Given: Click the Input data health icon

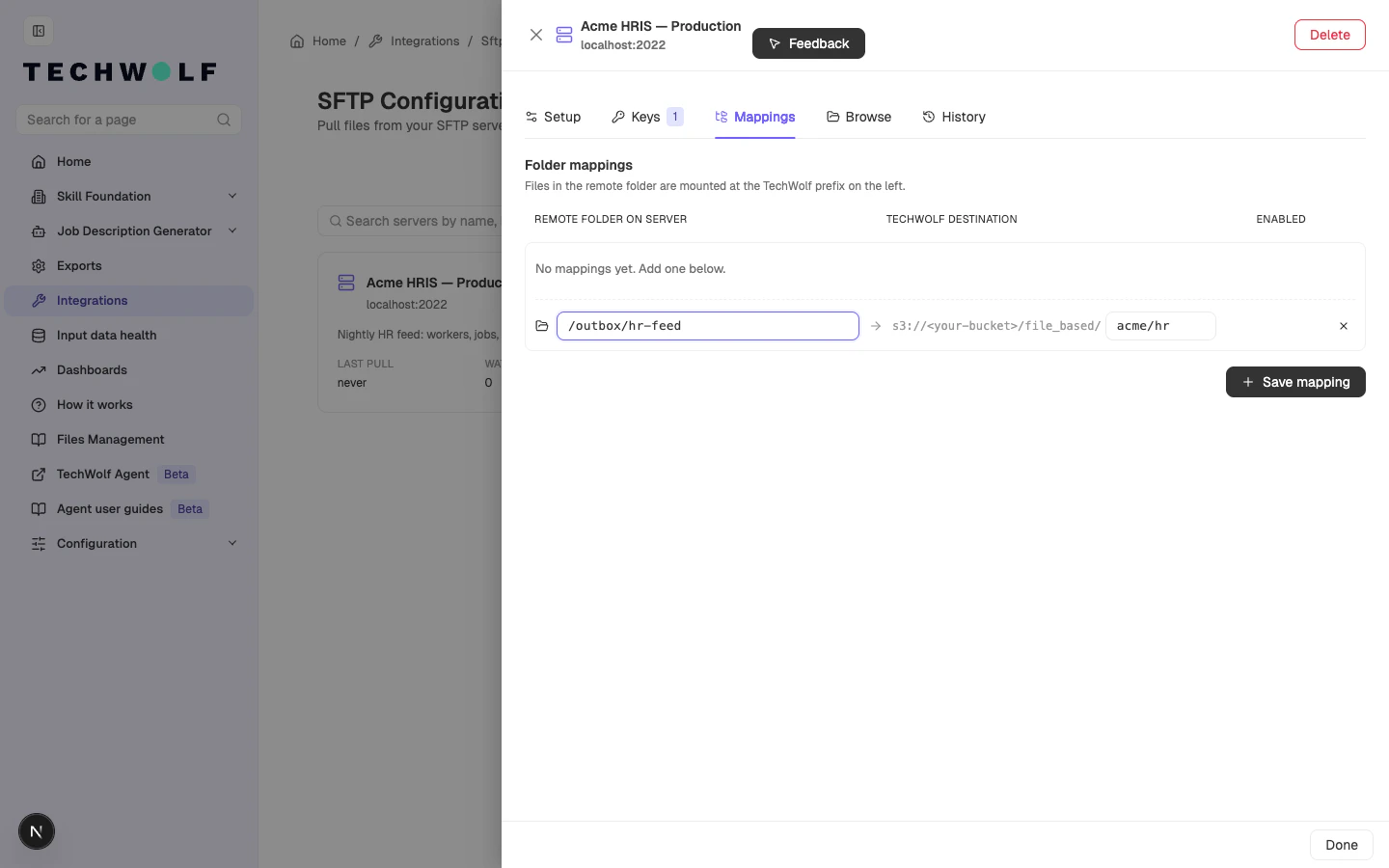Looking at the screenshot, I should coord(39,336).
